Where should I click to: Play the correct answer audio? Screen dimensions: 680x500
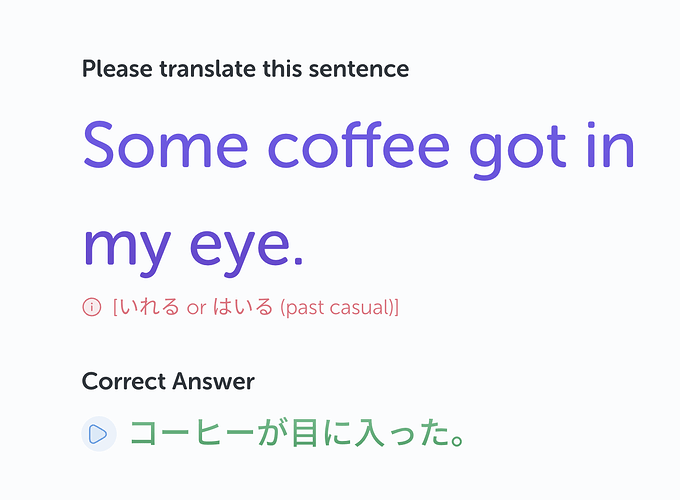coord(98,434)
